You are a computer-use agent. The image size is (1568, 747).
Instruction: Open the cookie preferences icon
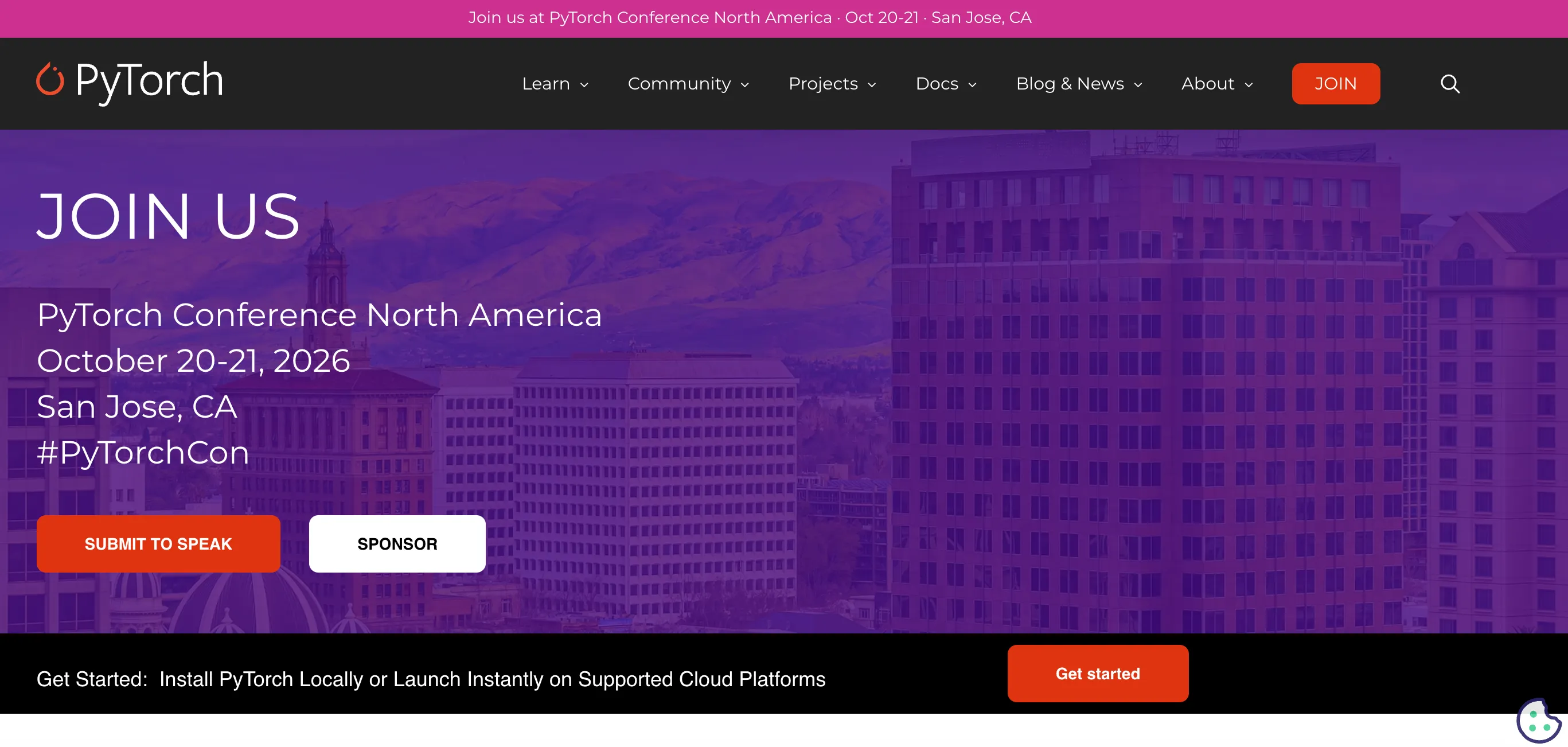tap(1538, 721)
